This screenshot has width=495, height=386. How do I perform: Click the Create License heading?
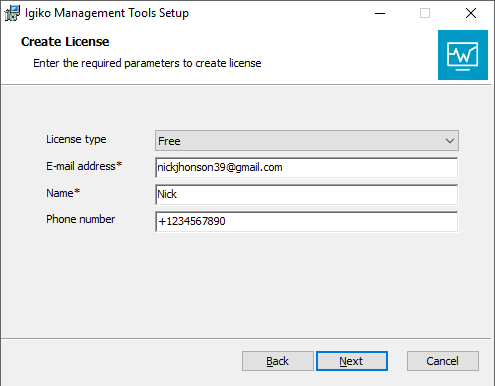click(65, 42)
